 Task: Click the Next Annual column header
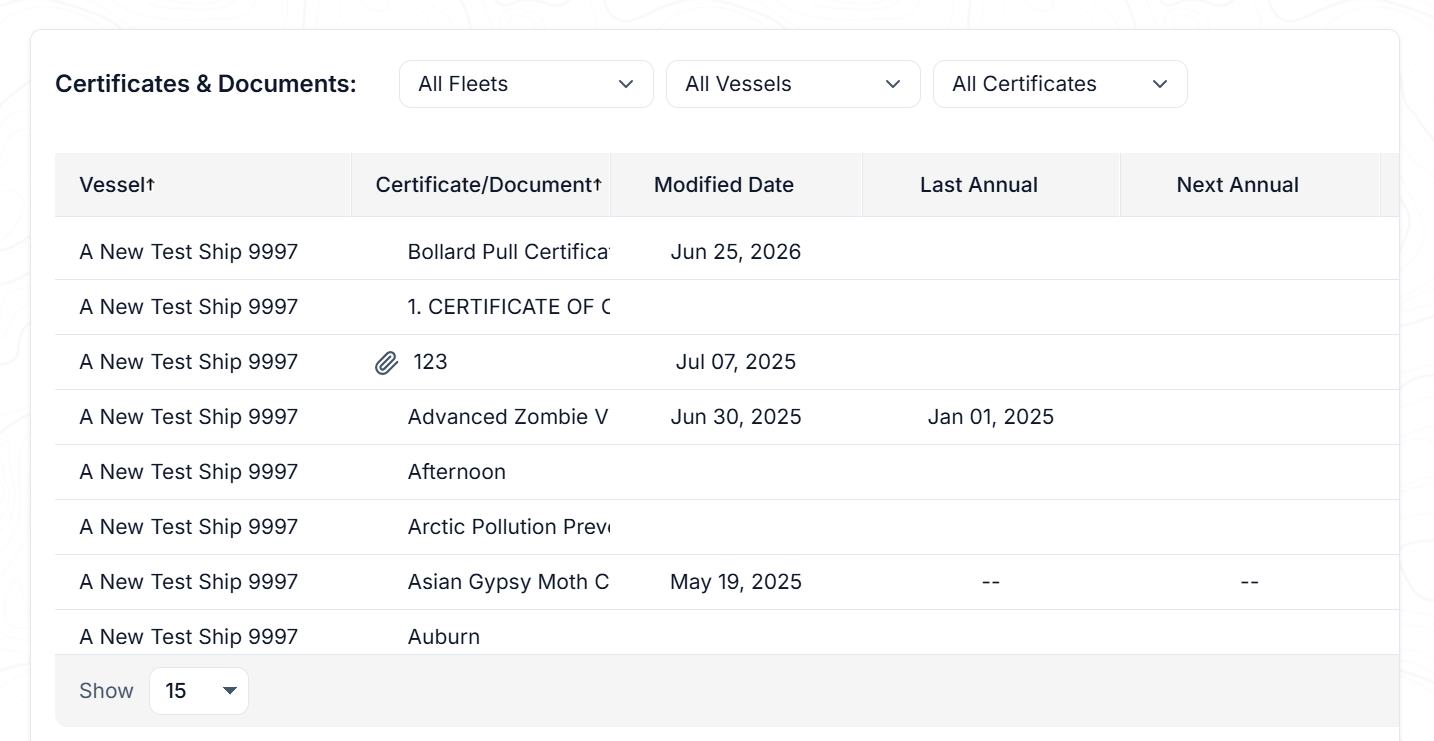tap(1238, 185)
